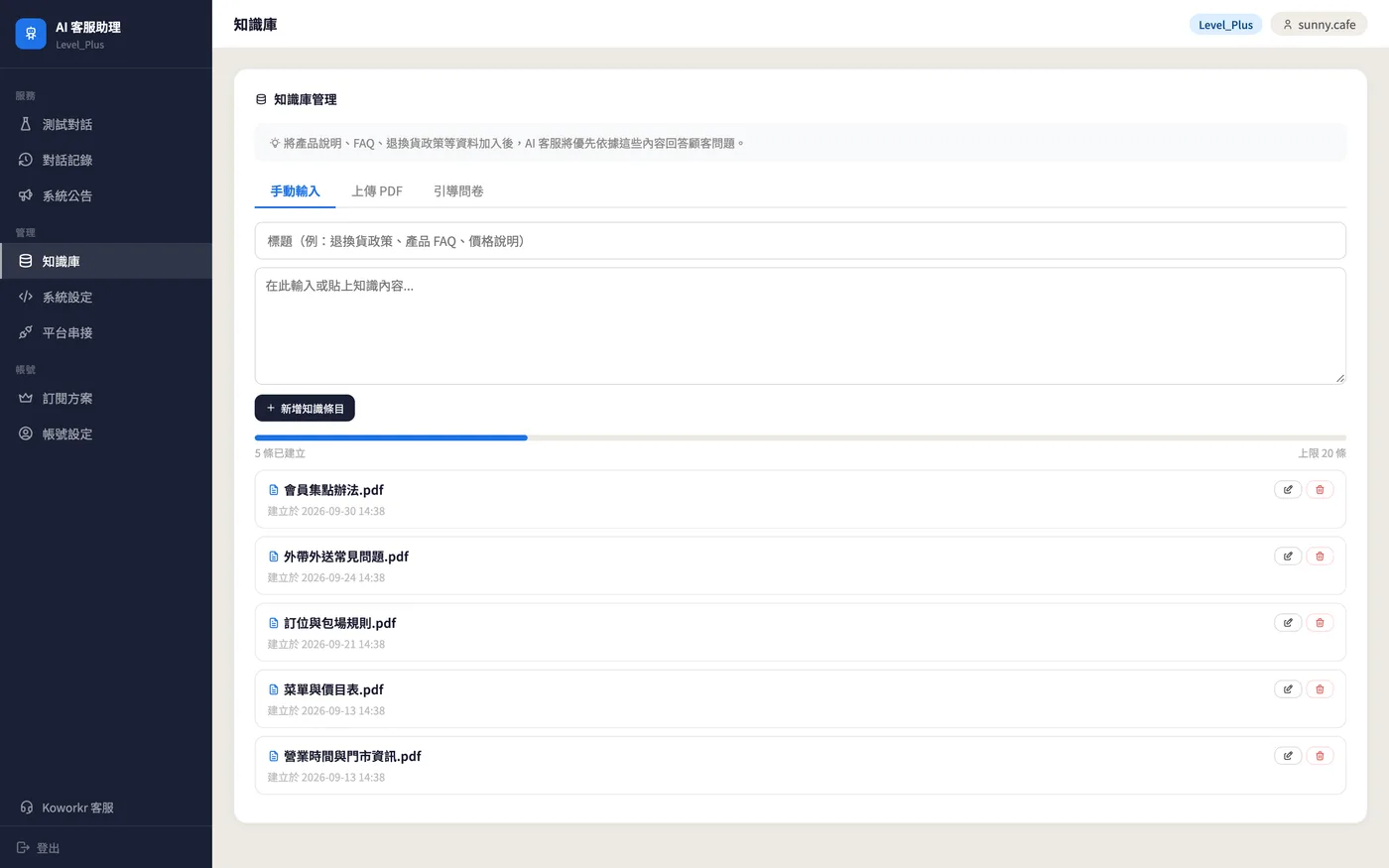This screenshot has height=868, width=1389.
Task: Delete 外帶外送常見問題.pdf entry
Action: coord(1320,557)
